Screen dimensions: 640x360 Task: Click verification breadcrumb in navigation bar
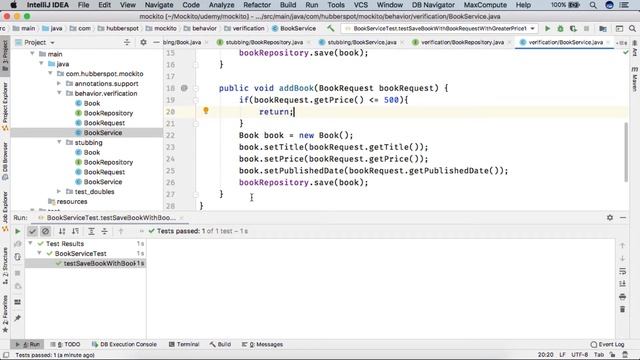(248, 29)
